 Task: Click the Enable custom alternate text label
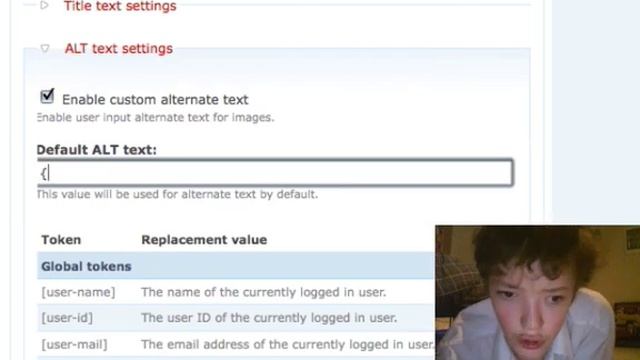155,100
